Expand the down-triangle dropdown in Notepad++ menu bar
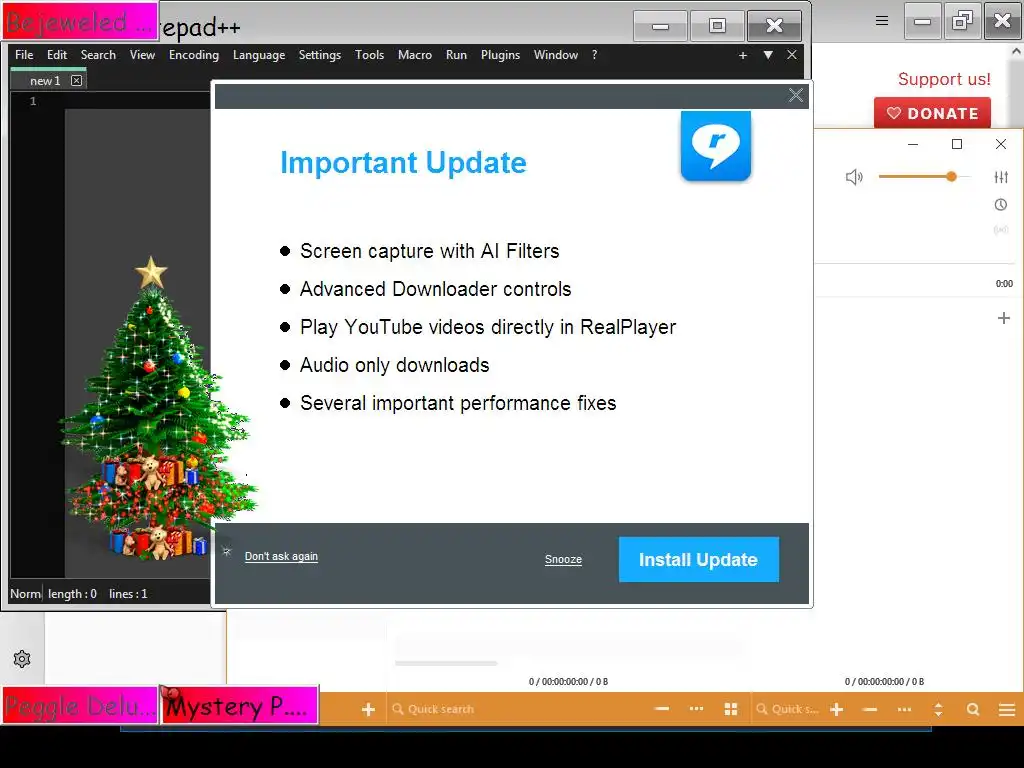The width and height of the screenshot is (1024, 768). [x=768, y=56]
